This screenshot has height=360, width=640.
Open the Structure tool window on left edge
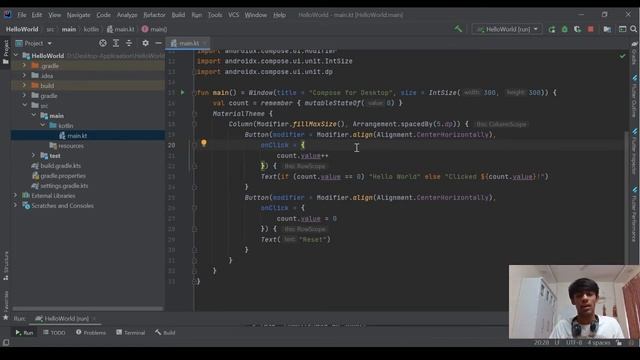(6, 265)
